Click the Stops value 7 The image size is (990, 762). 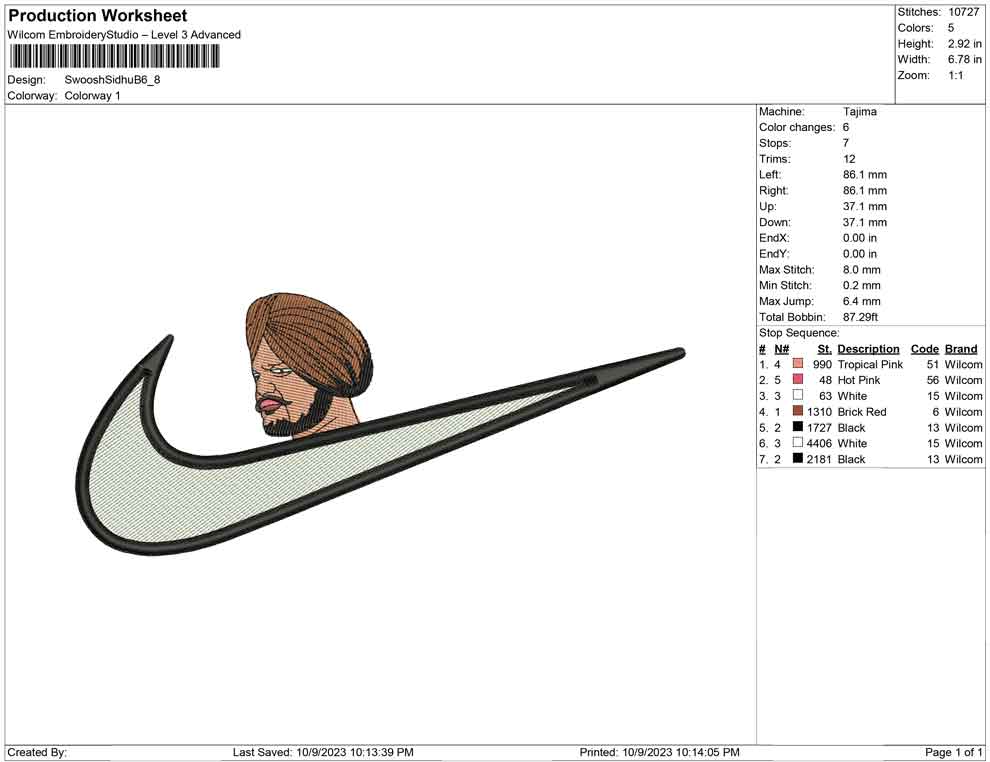point(846,143)
